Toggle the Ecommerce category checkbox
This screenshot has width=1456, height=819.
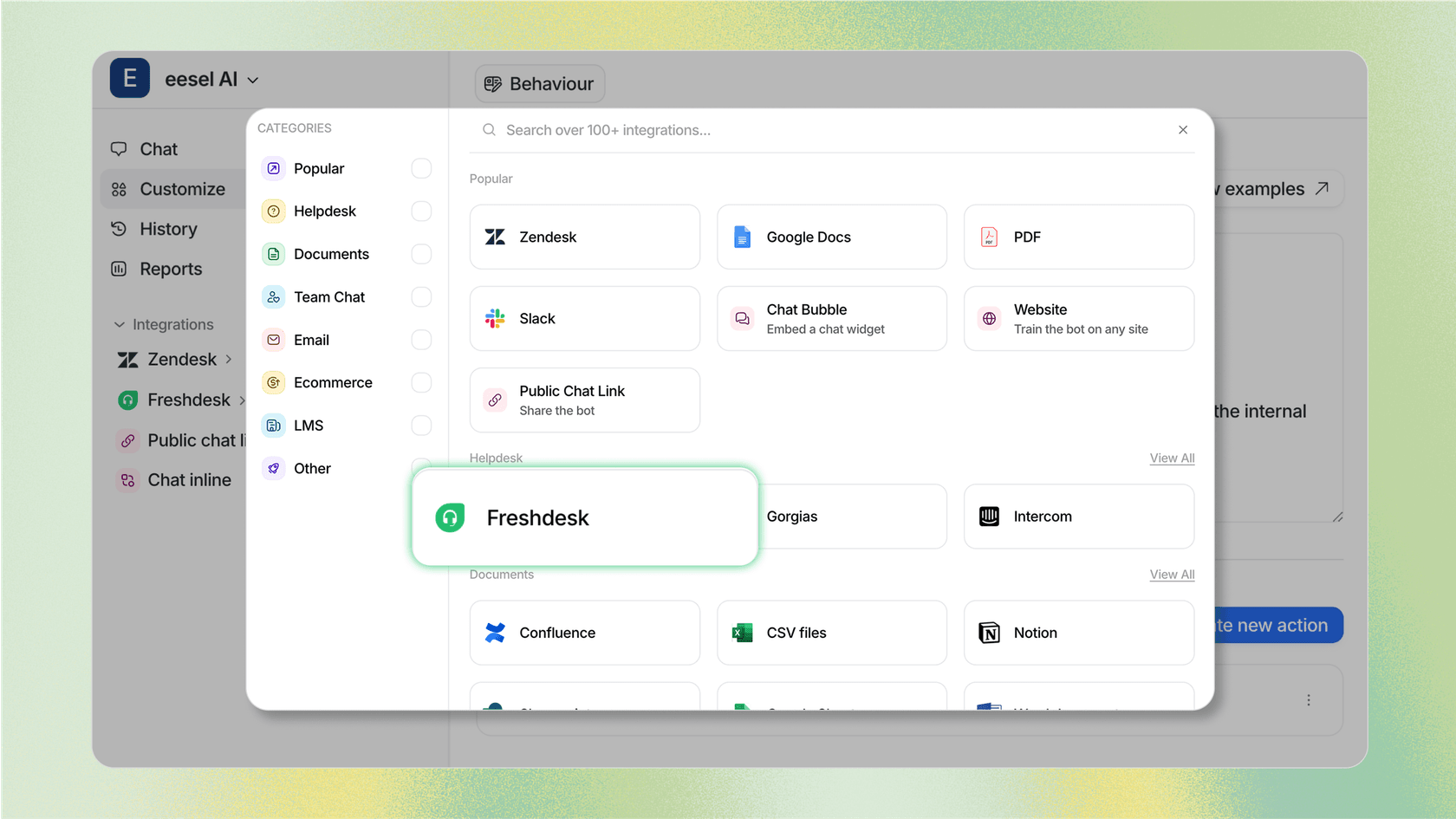pos(421,382)
